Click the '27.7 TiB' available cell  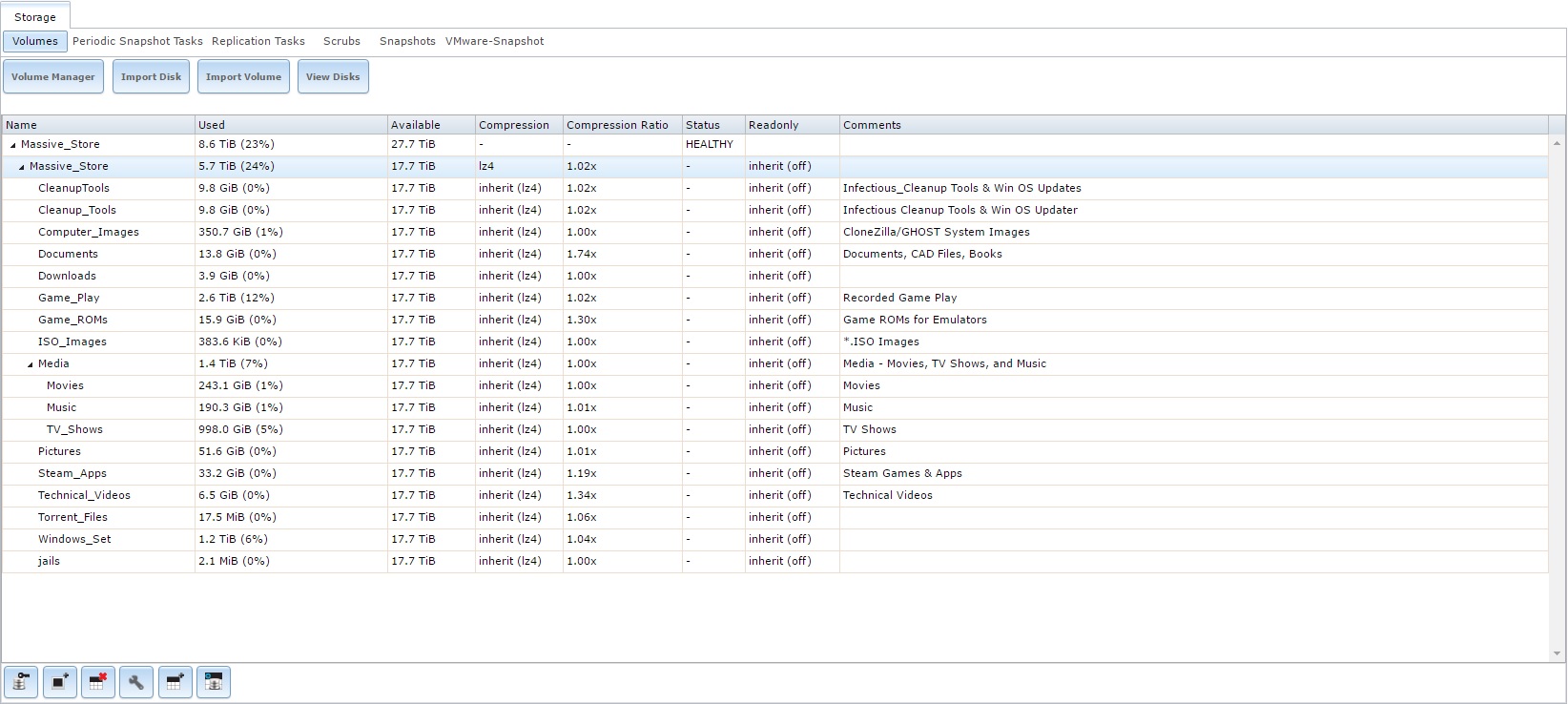coord(413,145)
